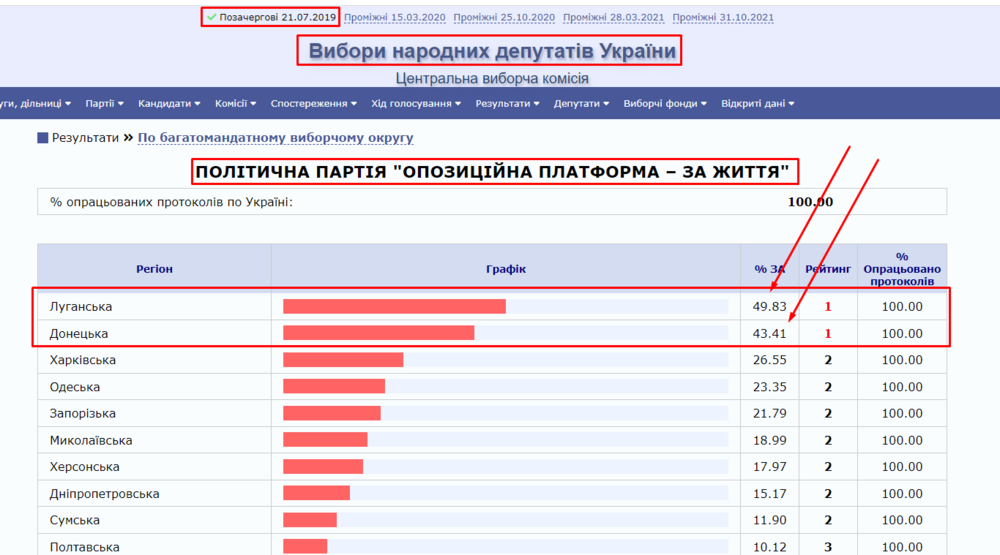Select Проміжні 25.10.2020 election link

(x=504, y=17)
